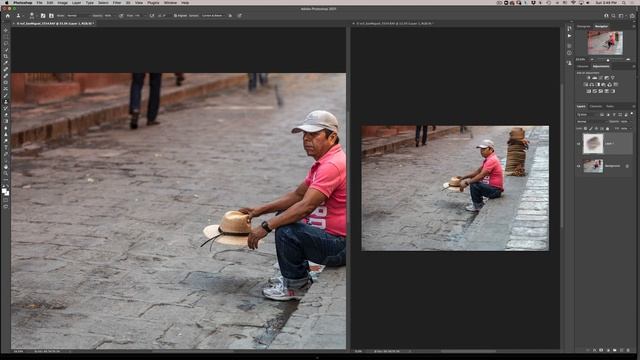Toggle lock transparent pixels
This screenshot has height=360, width=640.
pyautogui.click(x=586, y=129)
